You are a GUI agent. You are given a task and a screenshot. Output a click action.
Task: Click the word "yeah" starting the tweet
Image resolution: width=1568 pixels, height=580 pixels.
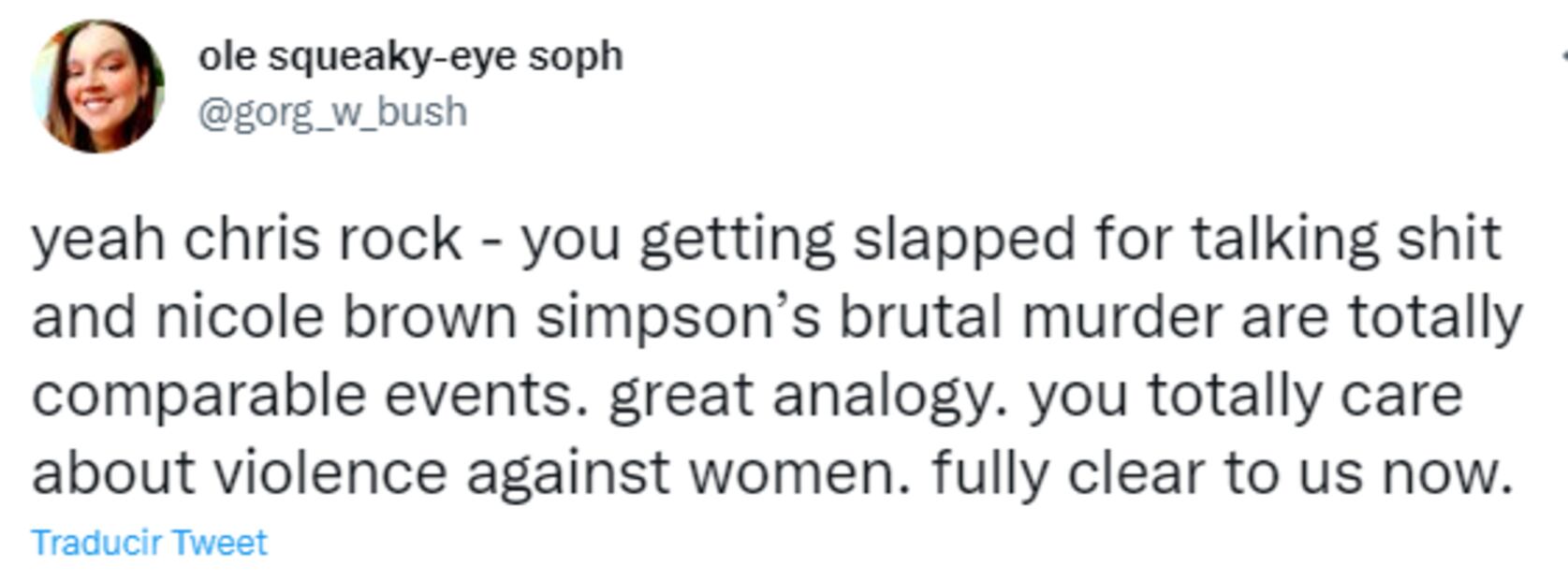(98, 240)
